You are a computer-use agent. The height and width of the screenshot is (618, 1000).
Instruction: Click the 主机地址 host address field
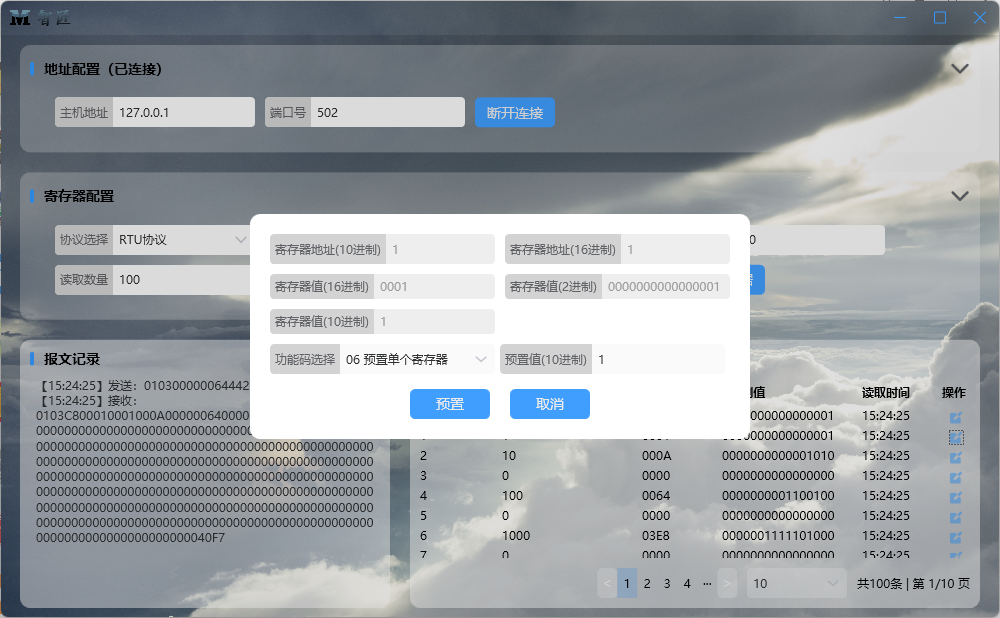click(183, 112)
